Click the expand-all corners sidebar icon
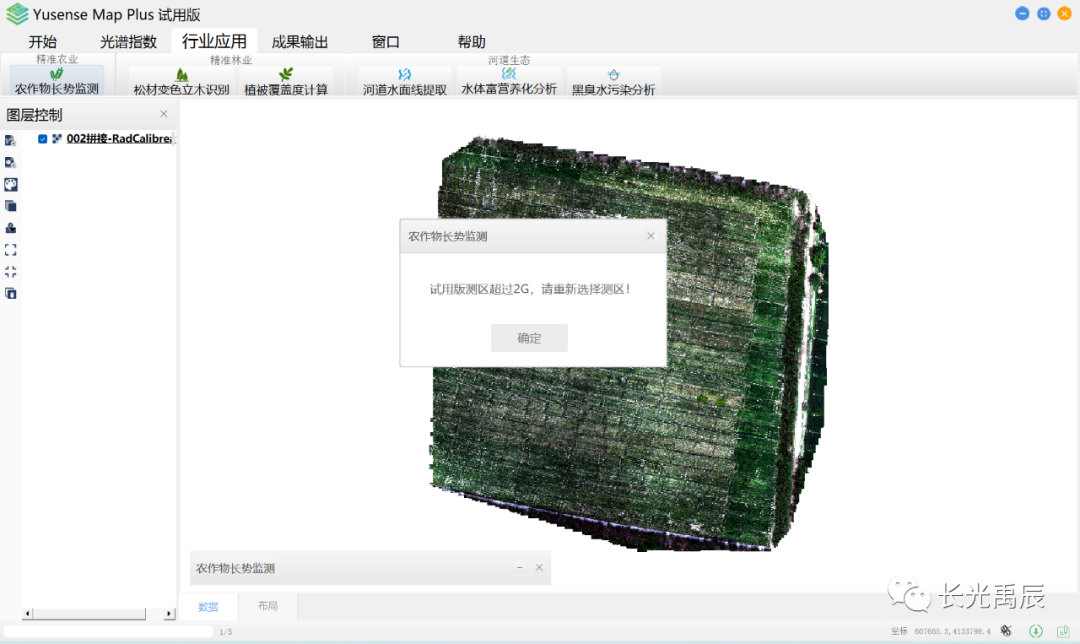Viewport: 1080px width, 644px height. 10,250
